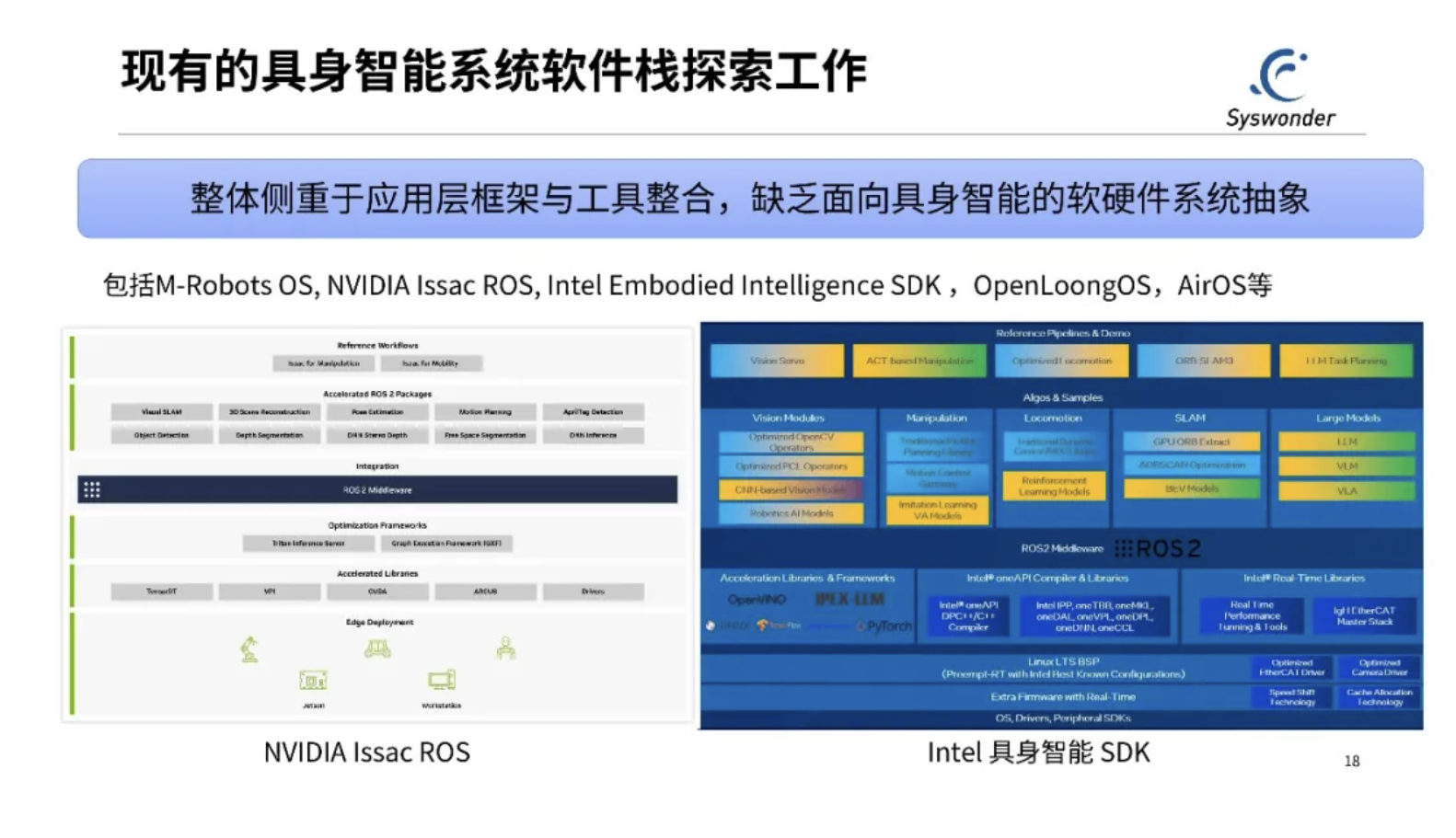This screenshot has width=1456, height=838.
Task: Click the PyTorch logo
Action: point(884,626)
